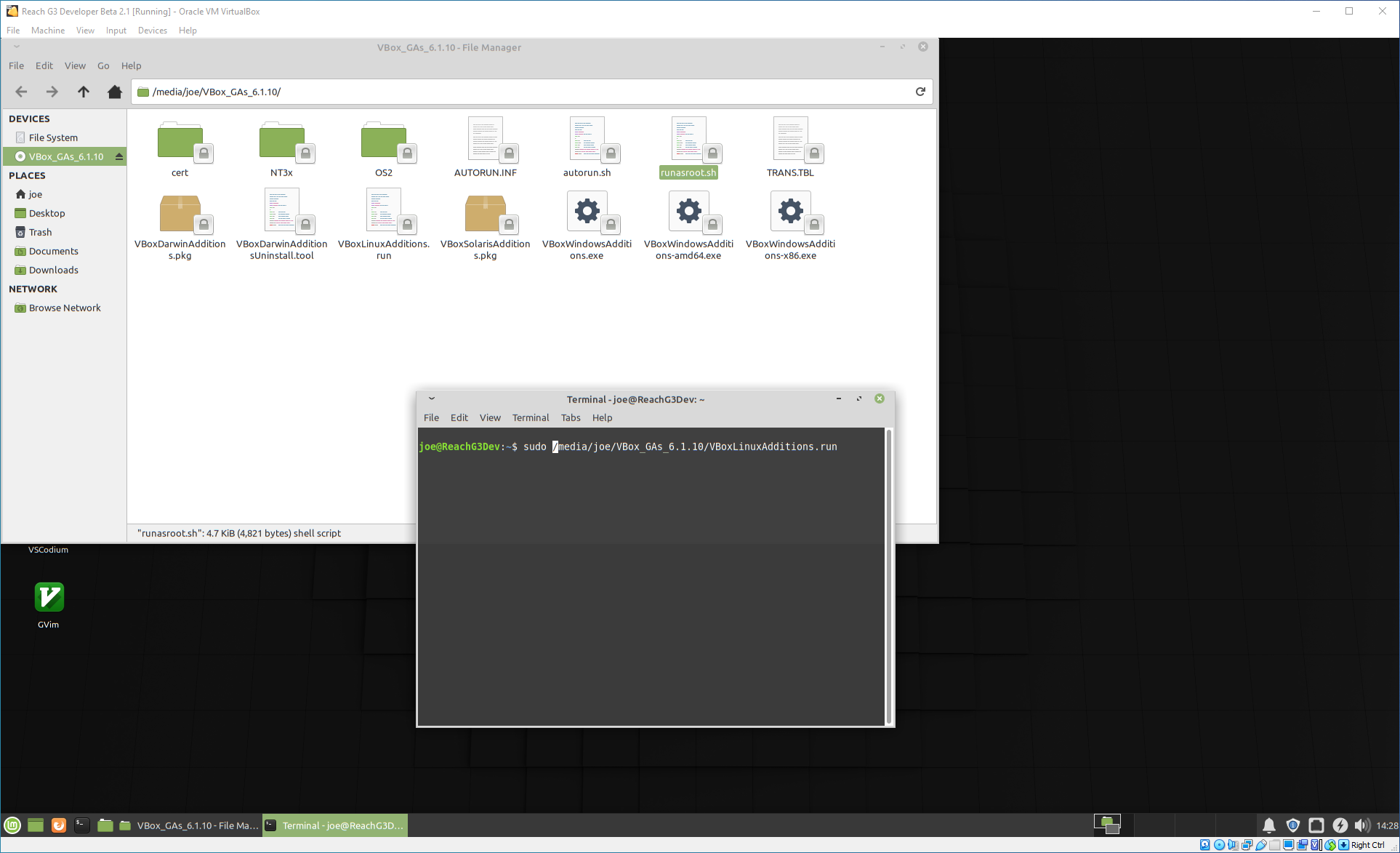Click VirtualBox optical disk status icon
The width and height of the screenshot is (1400, 853).
click(1219, 845)
